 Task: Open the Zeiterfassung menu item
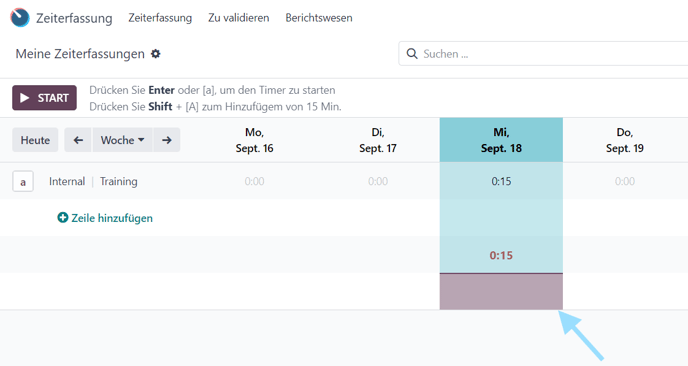pos(160,18)
